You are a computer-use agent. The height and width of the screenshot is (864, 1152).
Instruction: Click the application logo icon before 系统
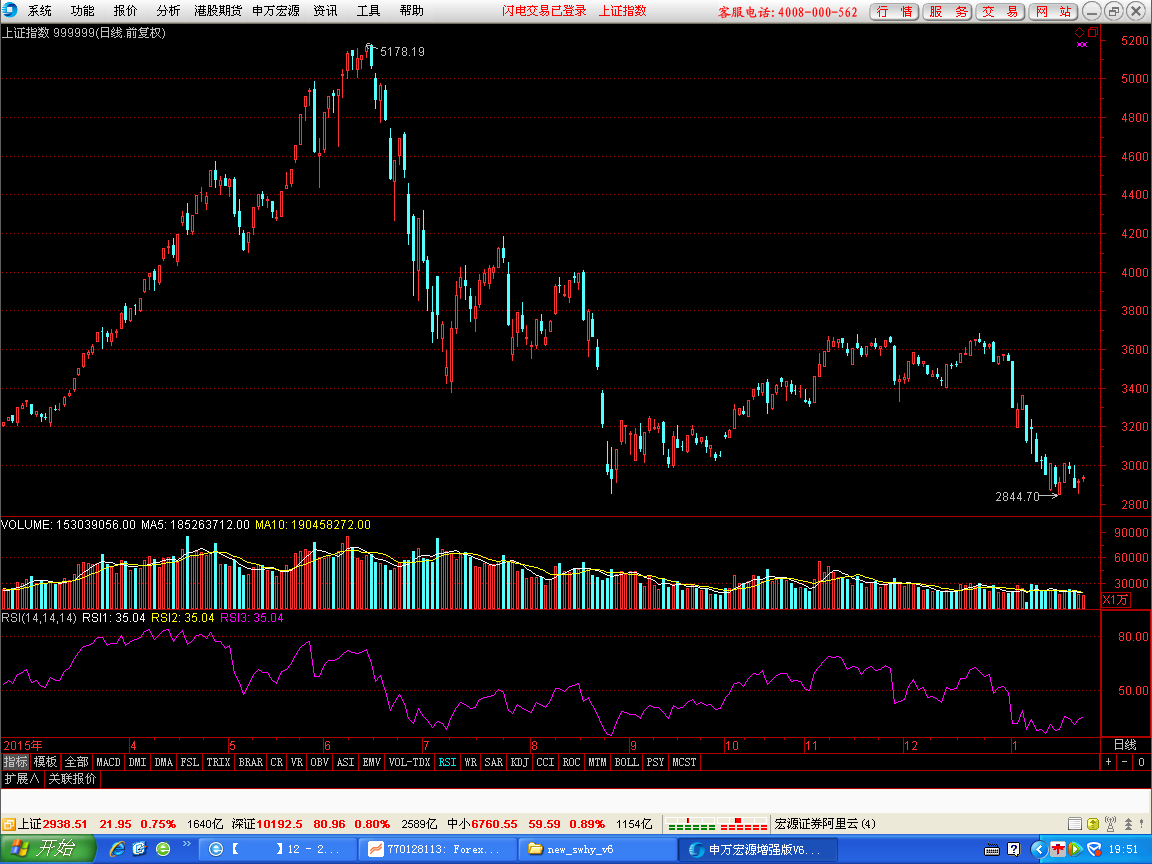click(x=10, y=10)
